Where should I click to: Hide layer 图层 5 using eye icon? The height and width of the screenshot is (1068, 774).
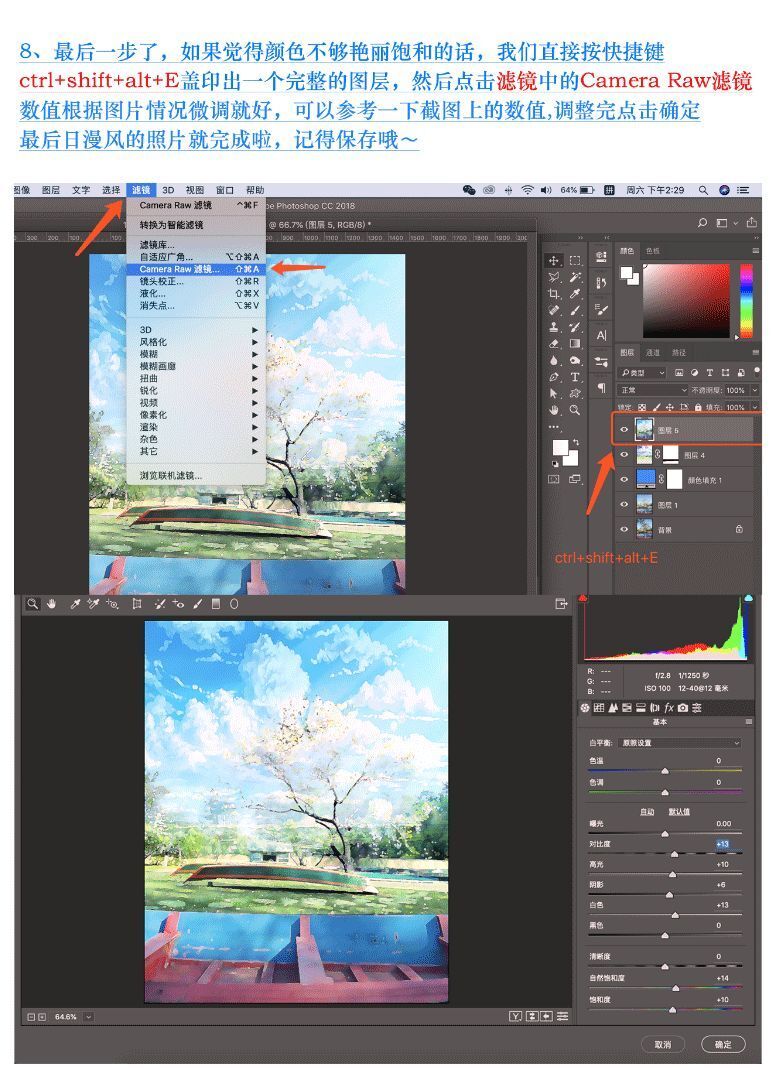coord(624,430)
